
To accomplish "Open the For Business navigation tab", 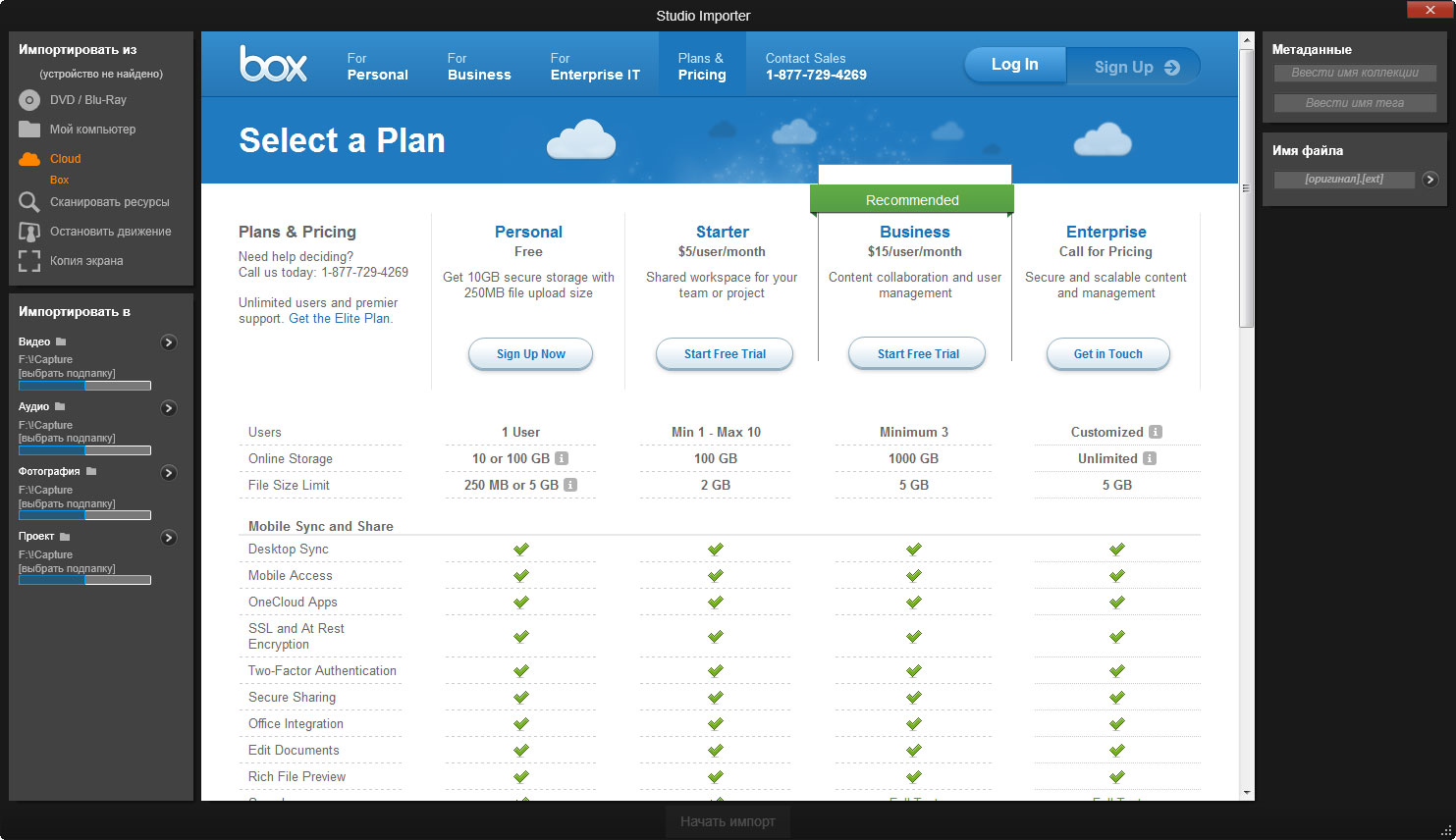I will click(479, 67).
